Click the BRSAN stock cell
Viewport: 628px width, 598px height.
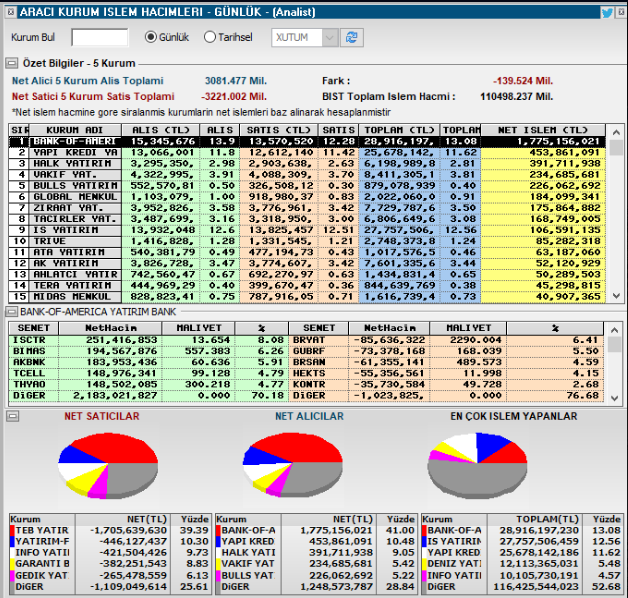318,362
